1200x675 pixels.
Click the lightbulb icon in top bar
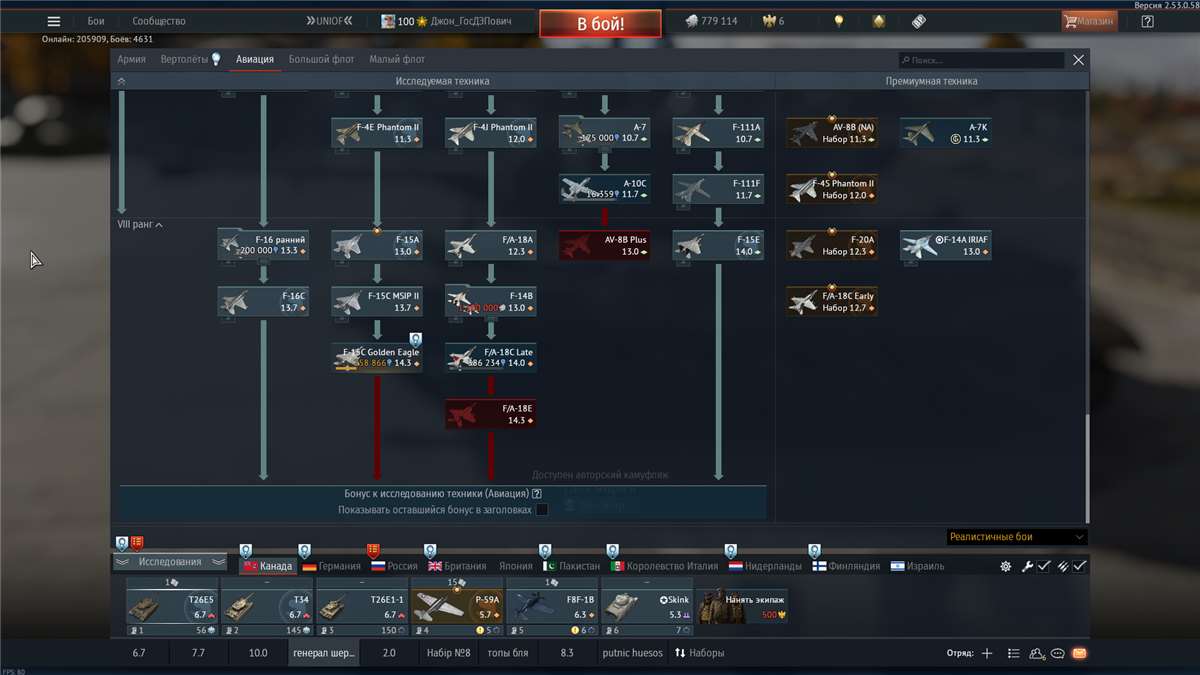(x=839, y=21)
